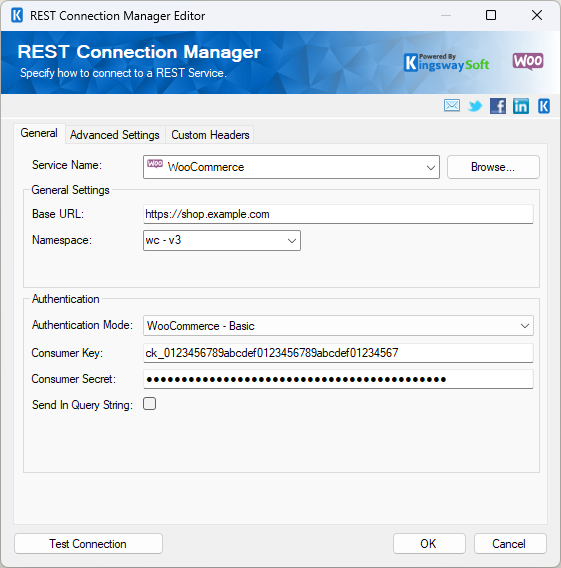
Task: Click the Consumer Secret label
Action: pyautogui.click(x=74, y=379)
